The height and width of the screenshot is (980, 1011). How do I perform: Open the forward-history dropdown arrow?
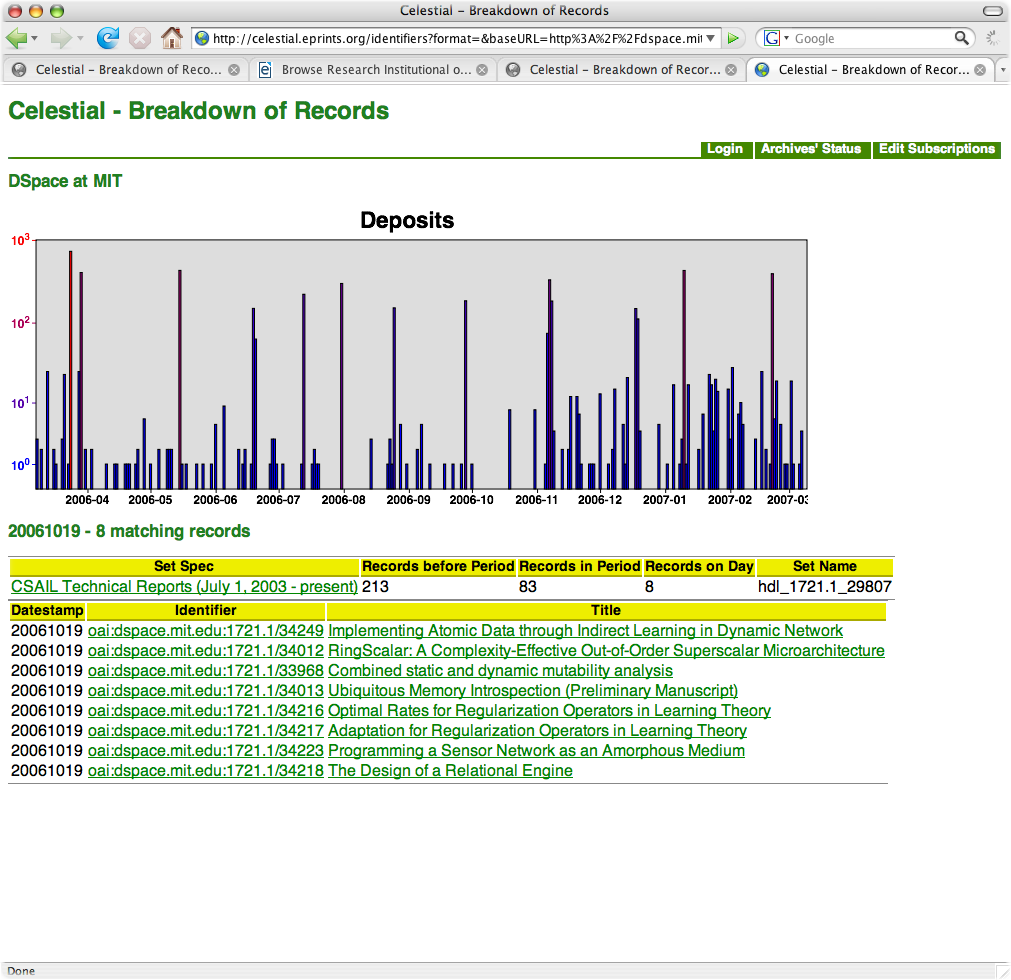[x=81, y=39]
